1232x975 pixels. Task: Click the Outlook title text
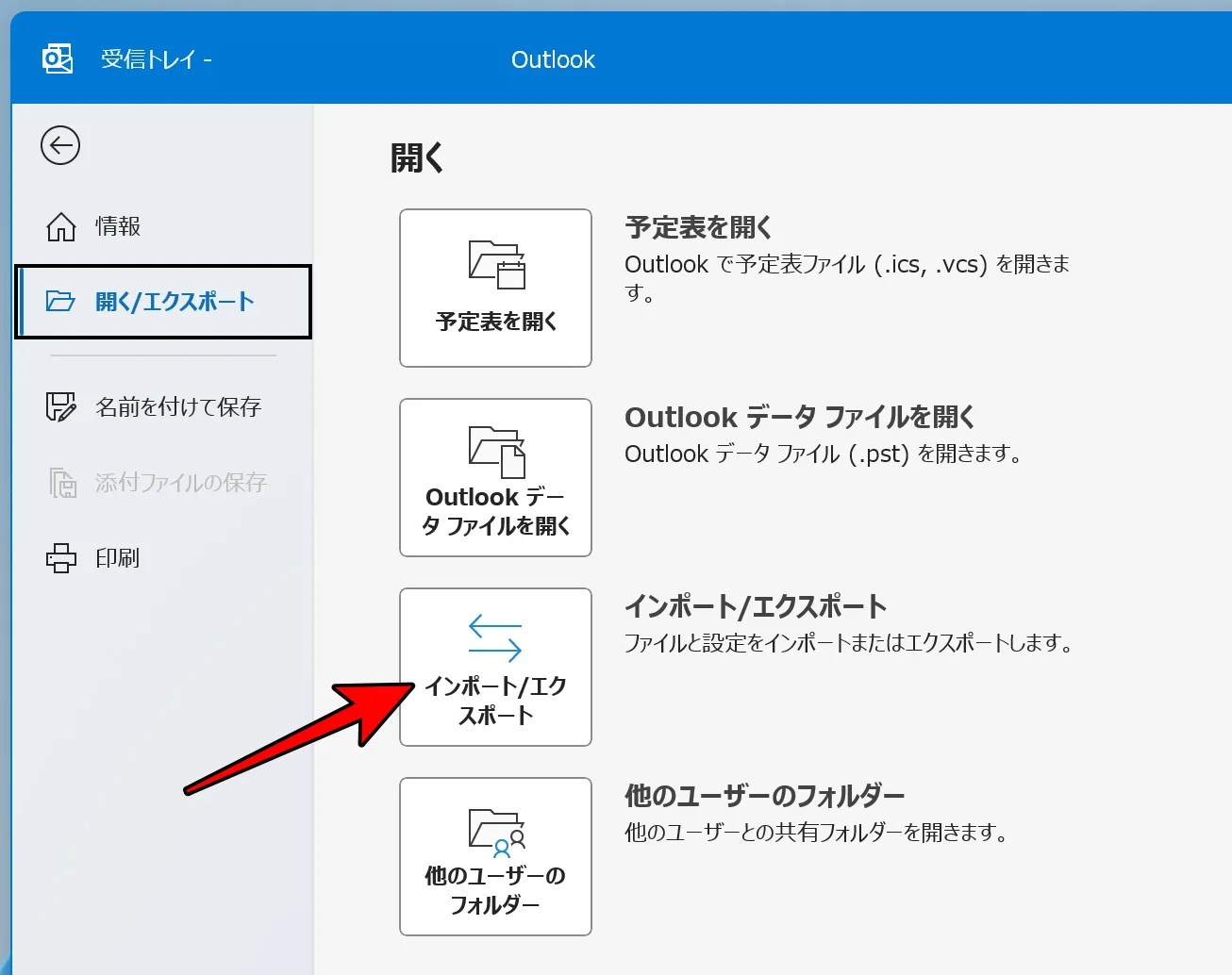[x=553, y=59]
